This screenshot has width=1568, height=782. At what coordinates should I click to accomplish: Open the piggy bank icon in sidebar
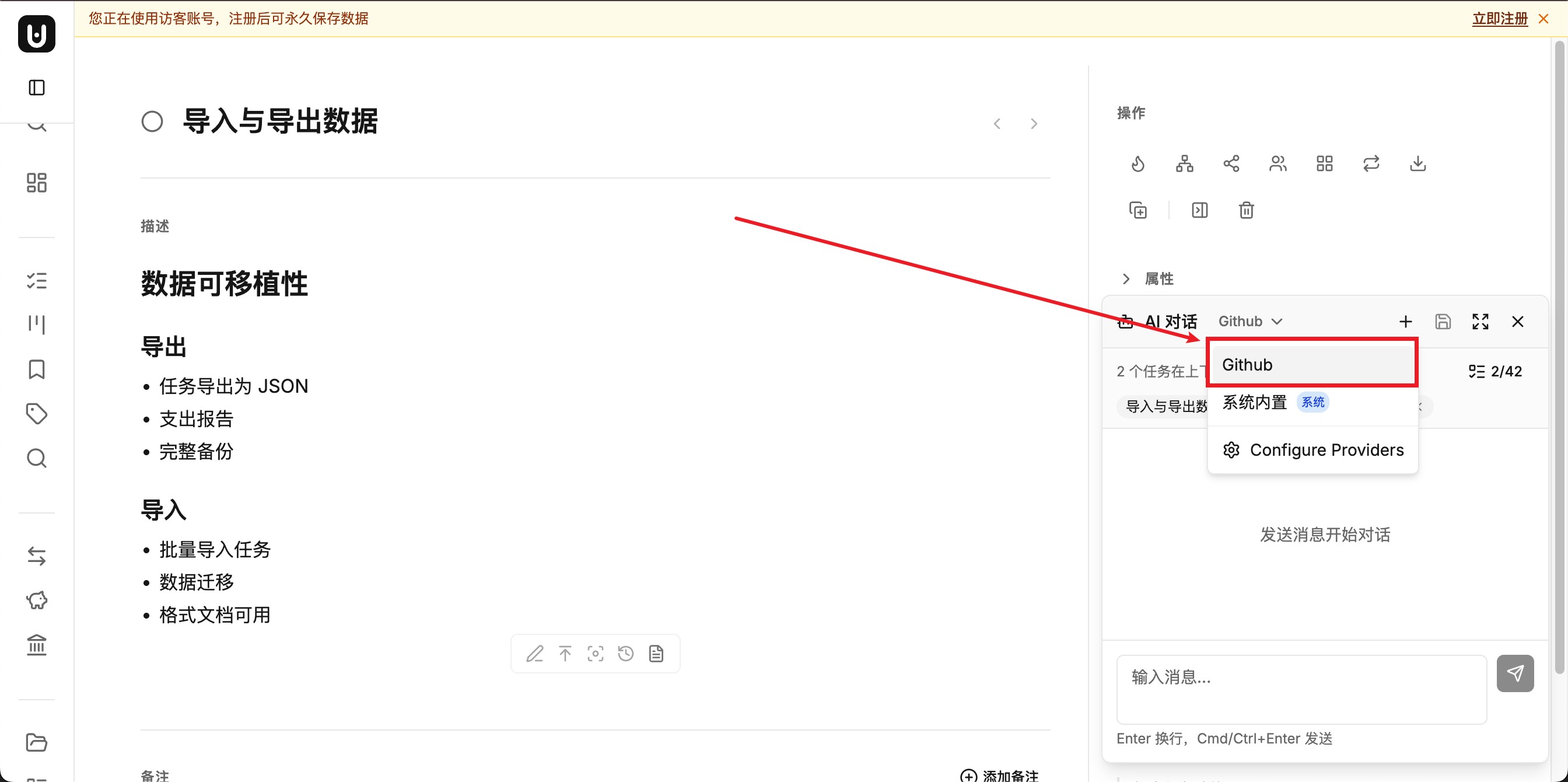(x=37, y=601)
